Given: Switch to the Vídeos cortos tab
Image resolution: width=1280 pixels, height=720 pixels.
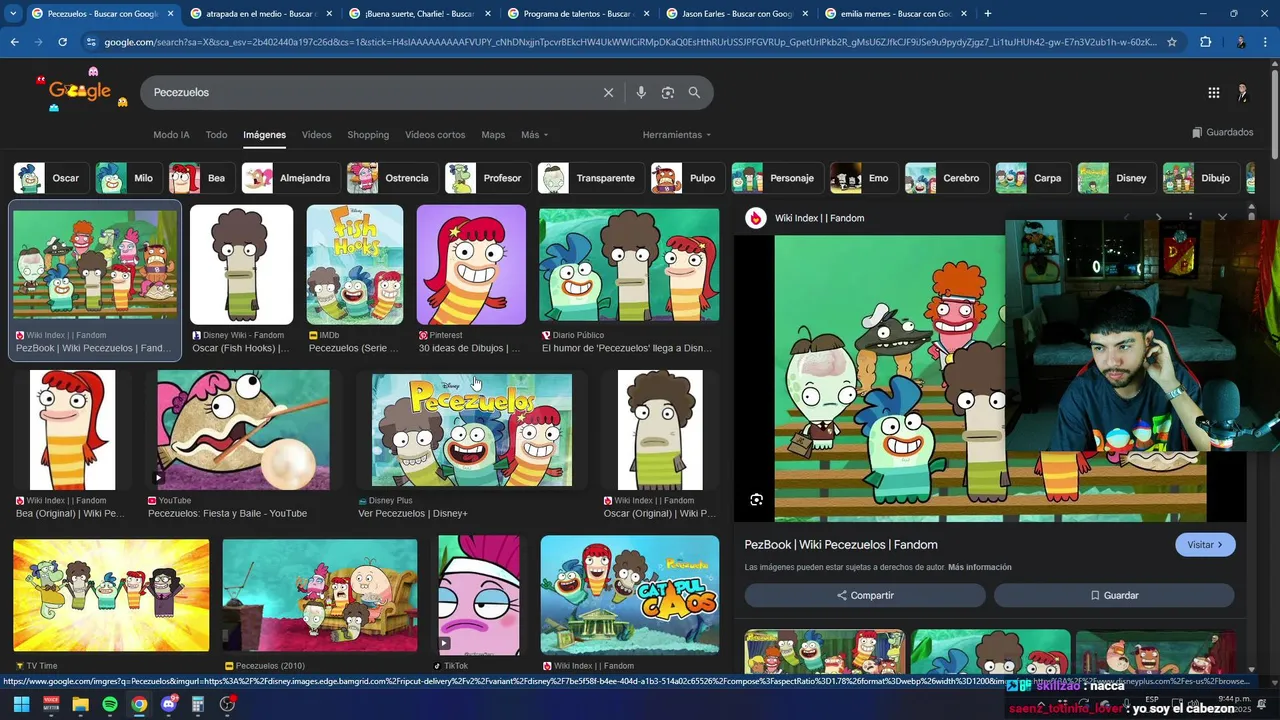Looking at the screenshot, I should coord(435,135).
